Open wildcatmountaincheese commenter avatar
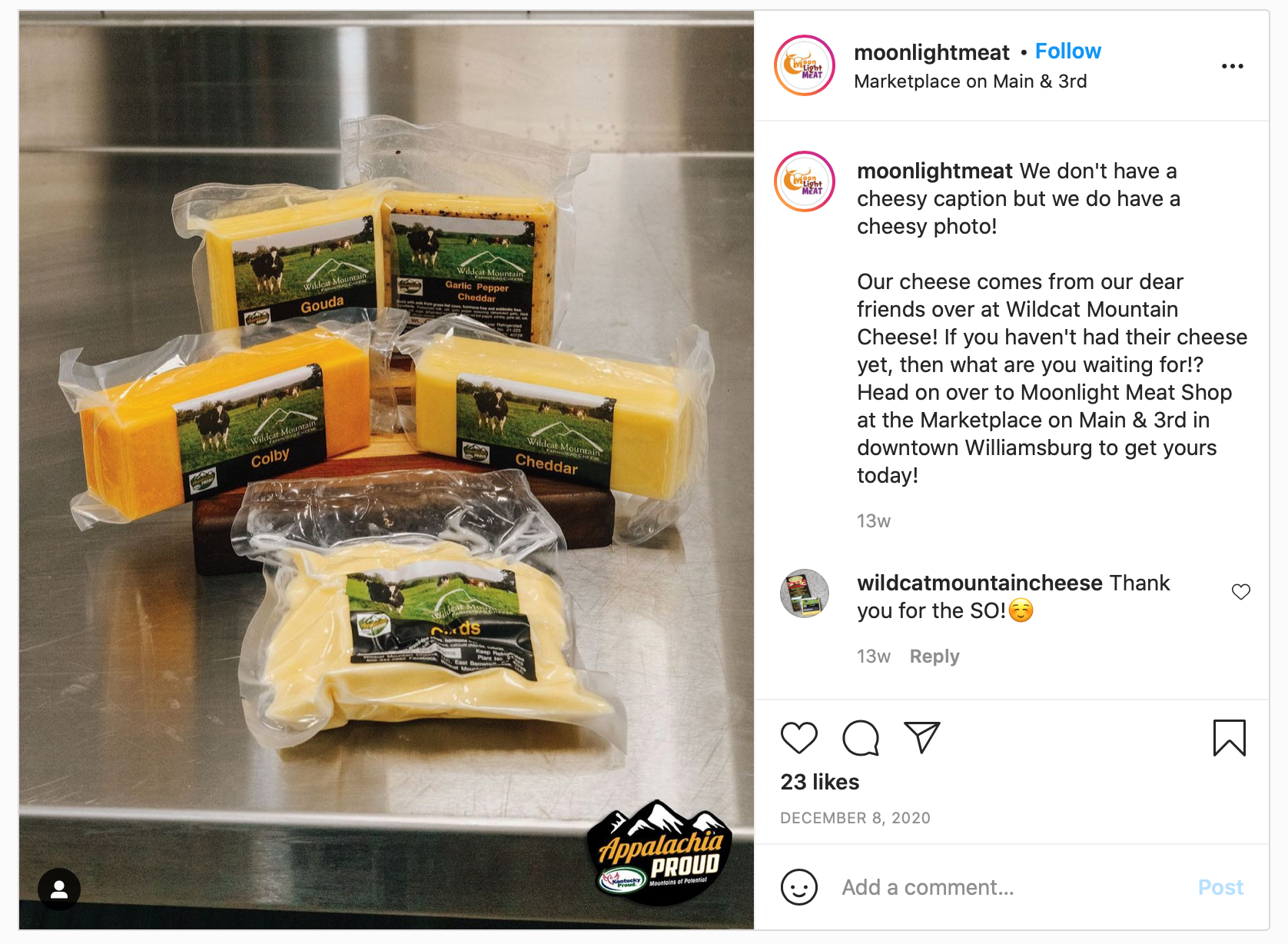Image resolution: width=1288 pixels, height=944 pixels. click(805, 593)
